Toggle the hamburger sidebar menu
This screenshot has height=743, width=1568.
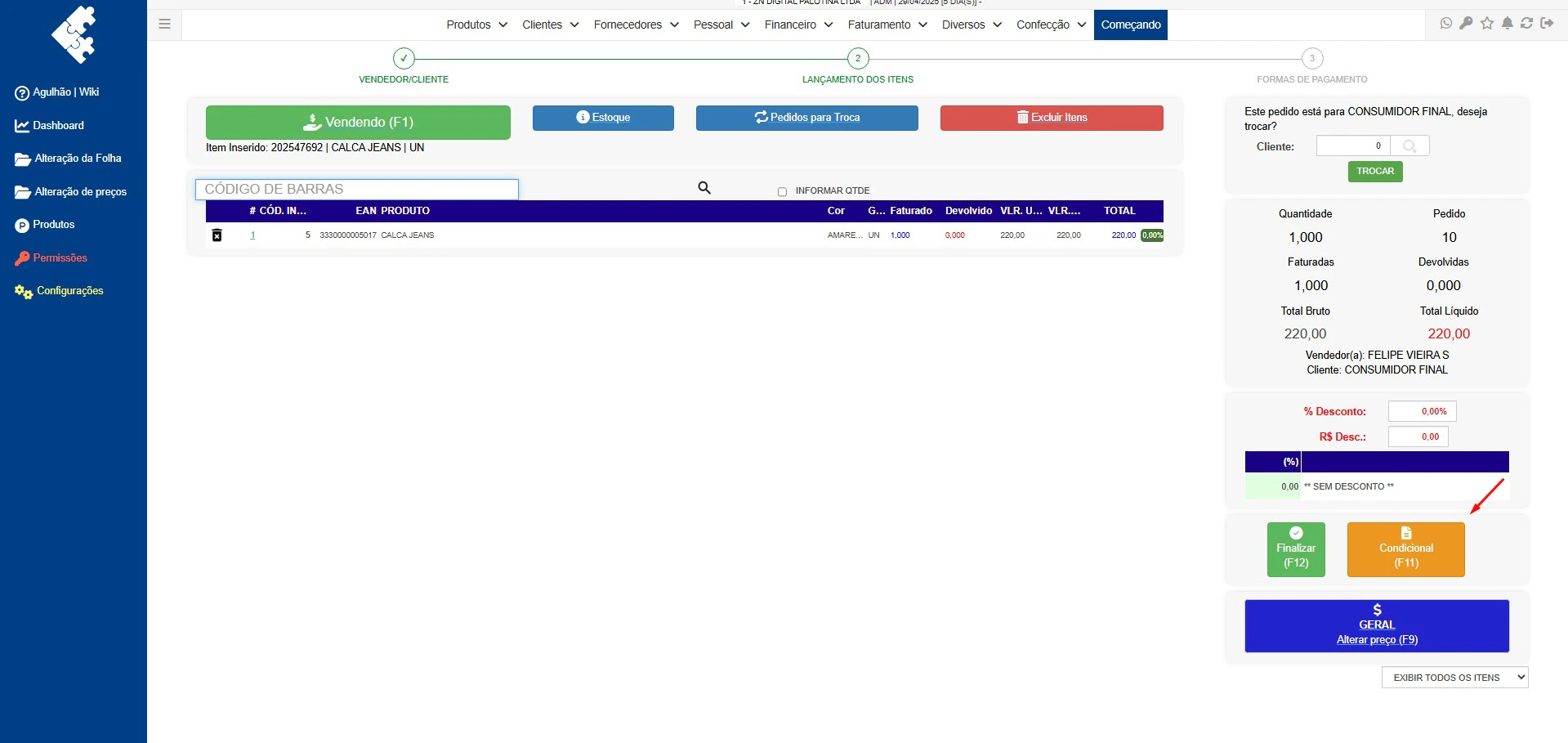[x=164, y=24]
